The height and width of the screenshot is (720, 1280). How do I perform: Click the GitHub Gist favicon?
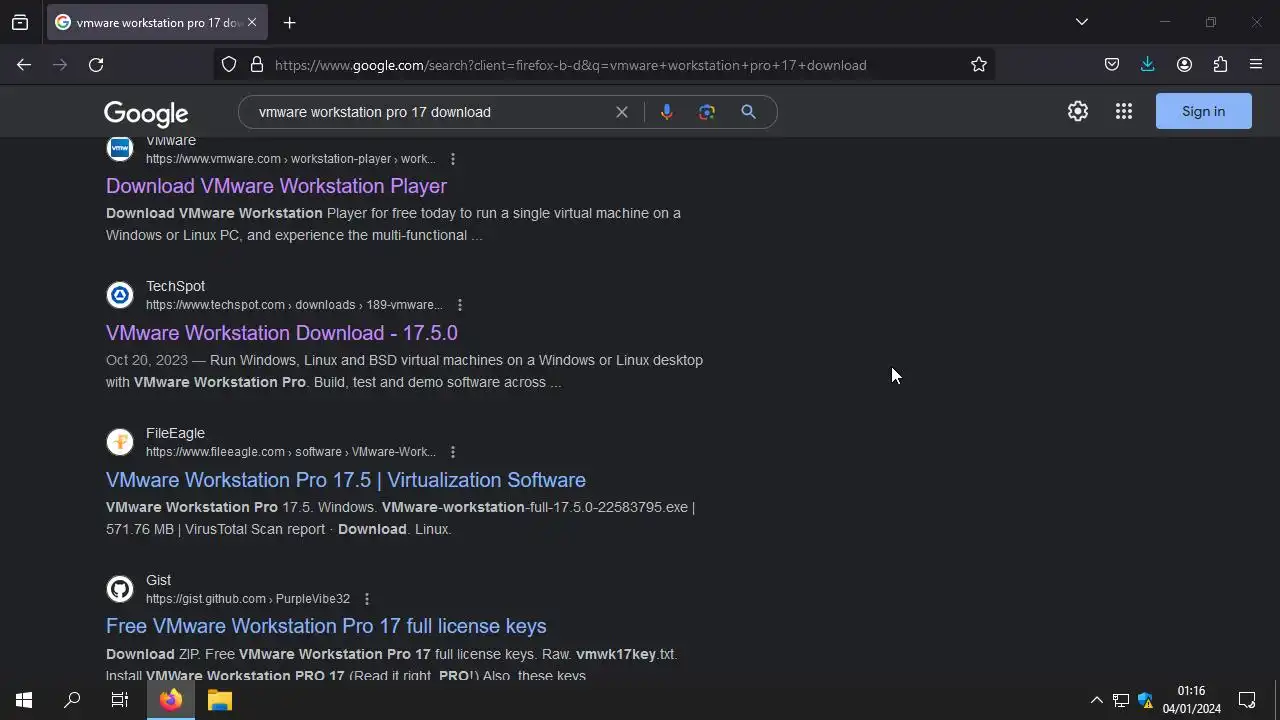[x=120, y=589]
